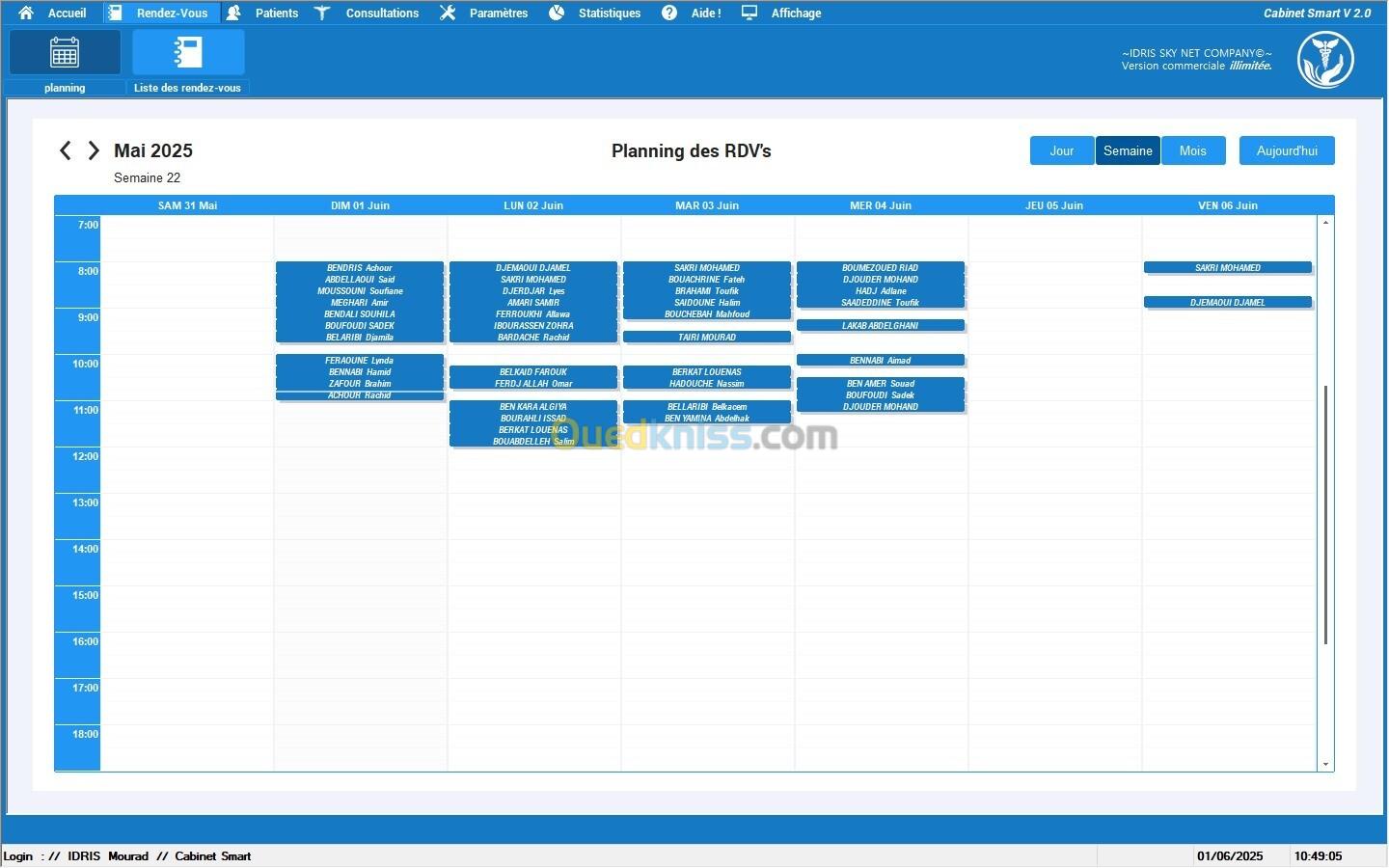Go to previous week with left chevron
The image size is (1389, 868).
coord(65,150)
